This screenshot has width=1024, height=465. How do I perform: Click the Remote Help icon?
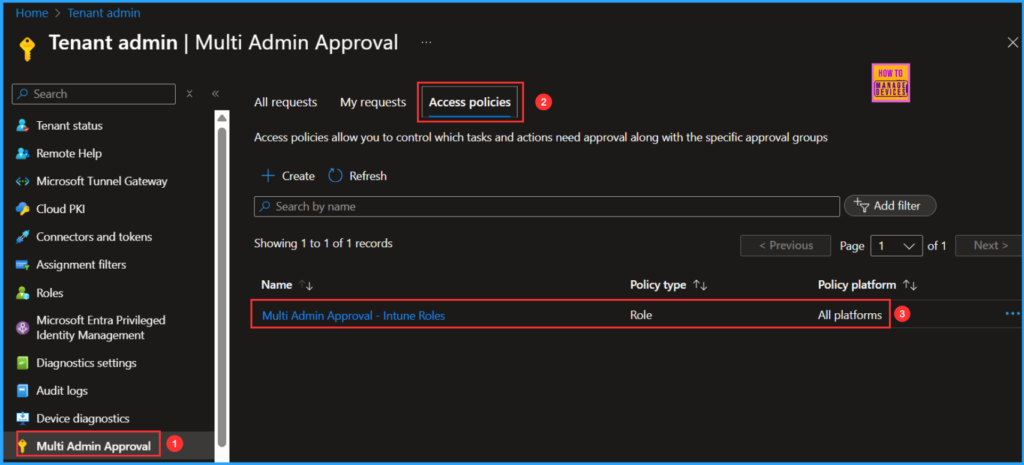[23, 153]
